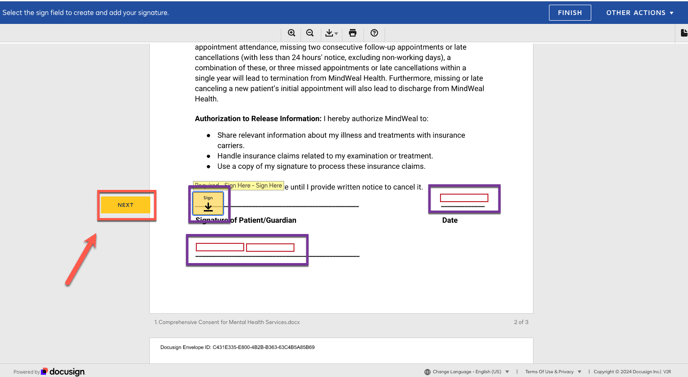This screenshot has height=377, width=688.
Task: Zoom out of the document
Action: pos(310,33)
